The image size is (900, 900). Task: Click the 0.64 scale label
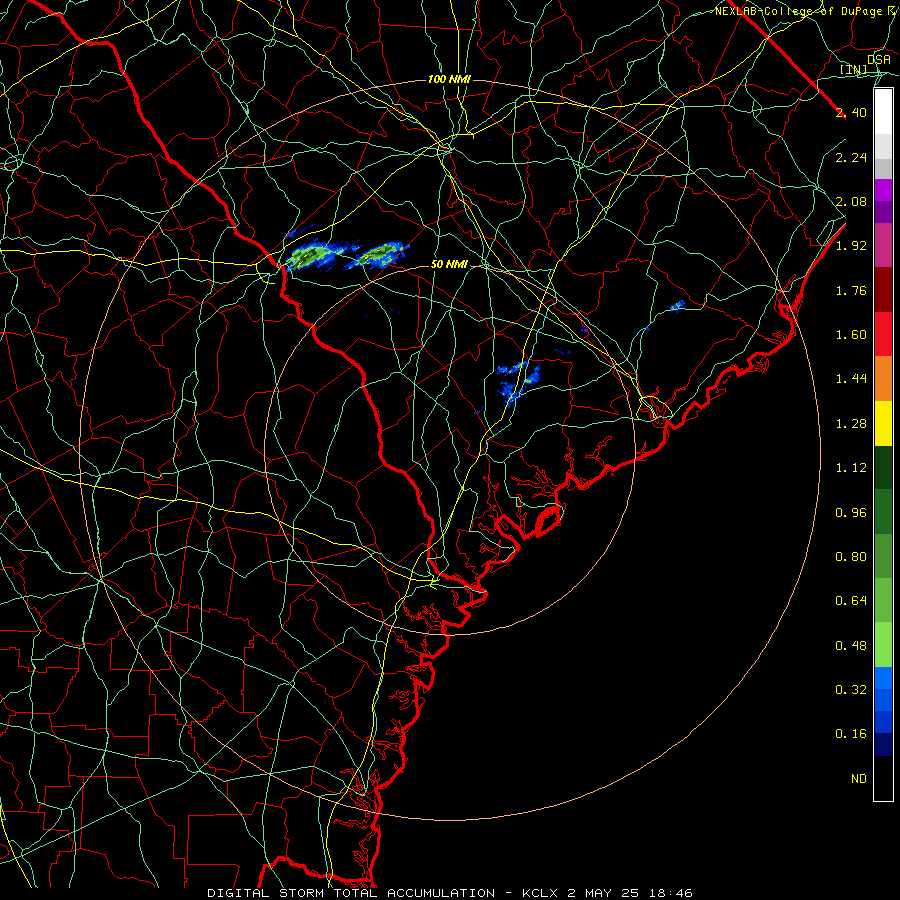(x=851, y=601)
